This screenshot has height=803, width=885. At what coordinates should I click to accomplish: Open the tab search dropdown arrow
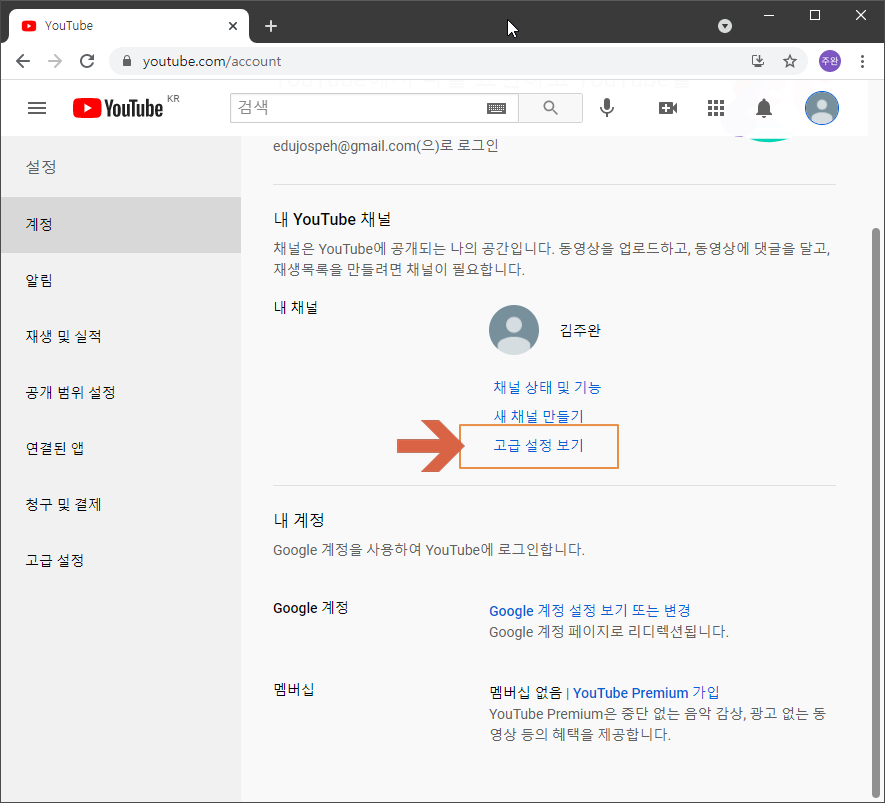click(725, 26)
